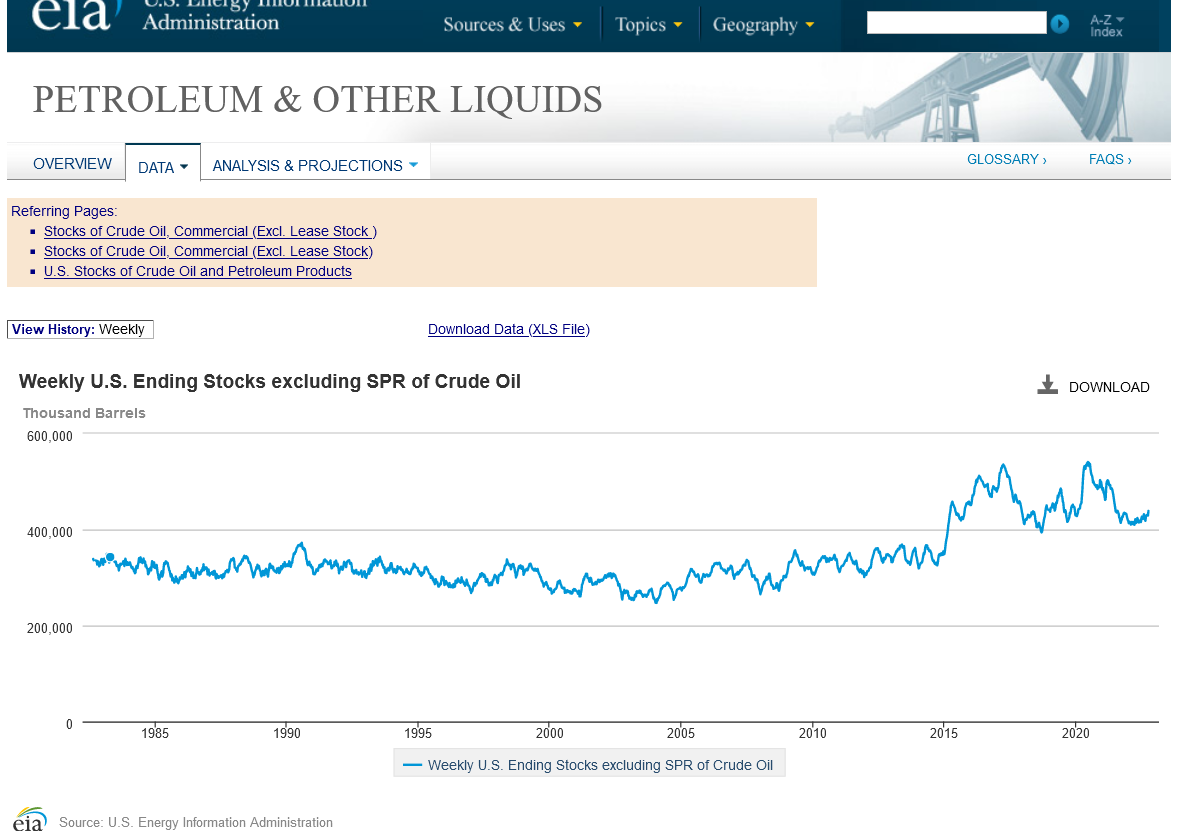The image size is (1177, 831).
Task: Switch to the Overview tab
Action: pyautogui.click(x=72, y=164)
